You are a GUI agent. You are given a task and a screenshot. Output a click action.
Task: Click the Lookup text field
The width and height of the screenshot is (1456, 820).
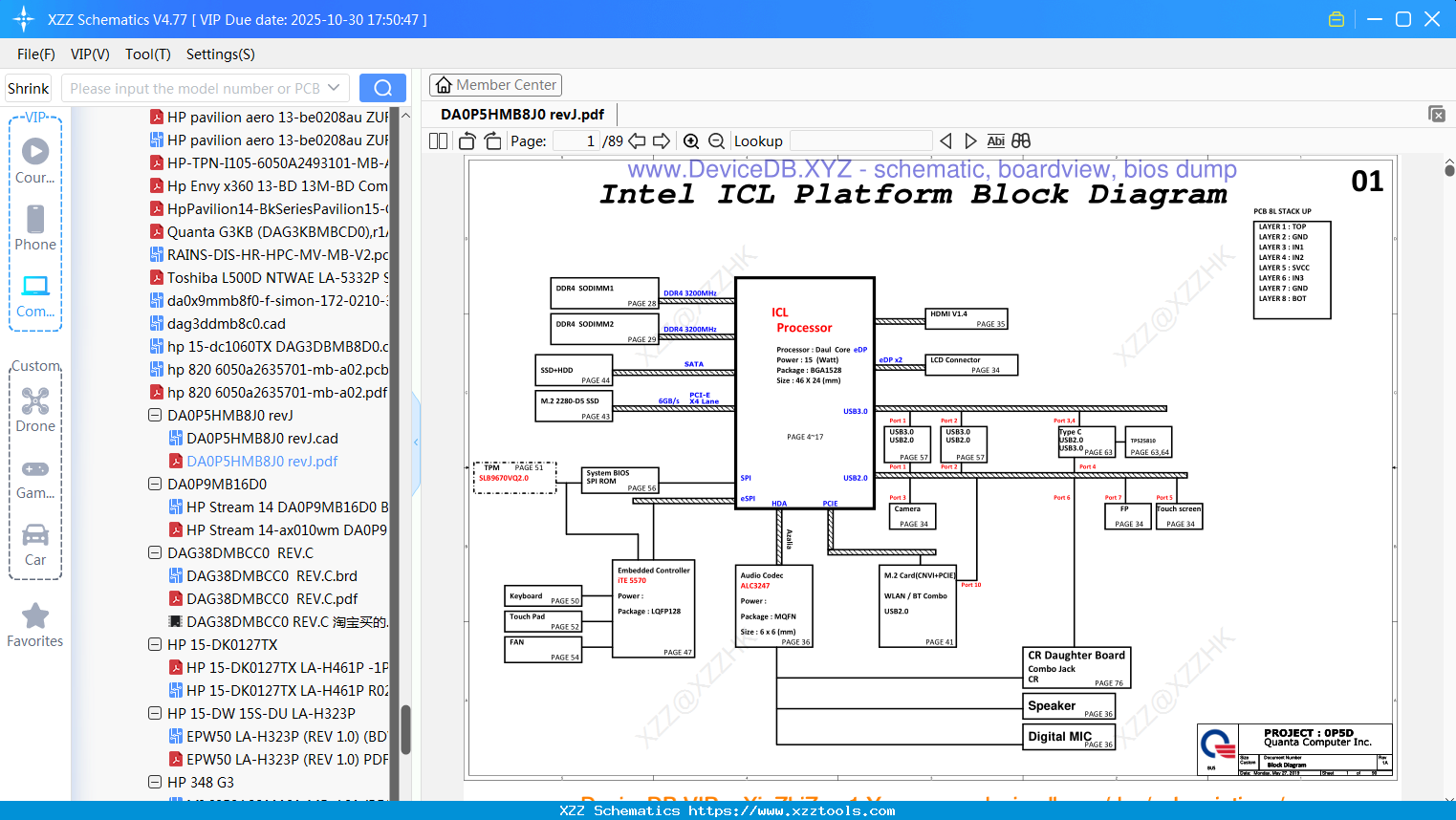[x=860, y=141]
